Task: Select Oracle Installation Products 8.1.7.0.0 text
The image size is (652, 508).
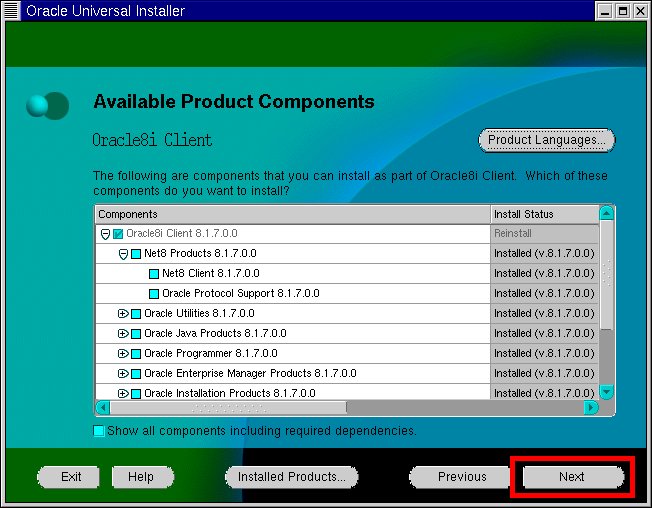Action: tap(230, 393)
